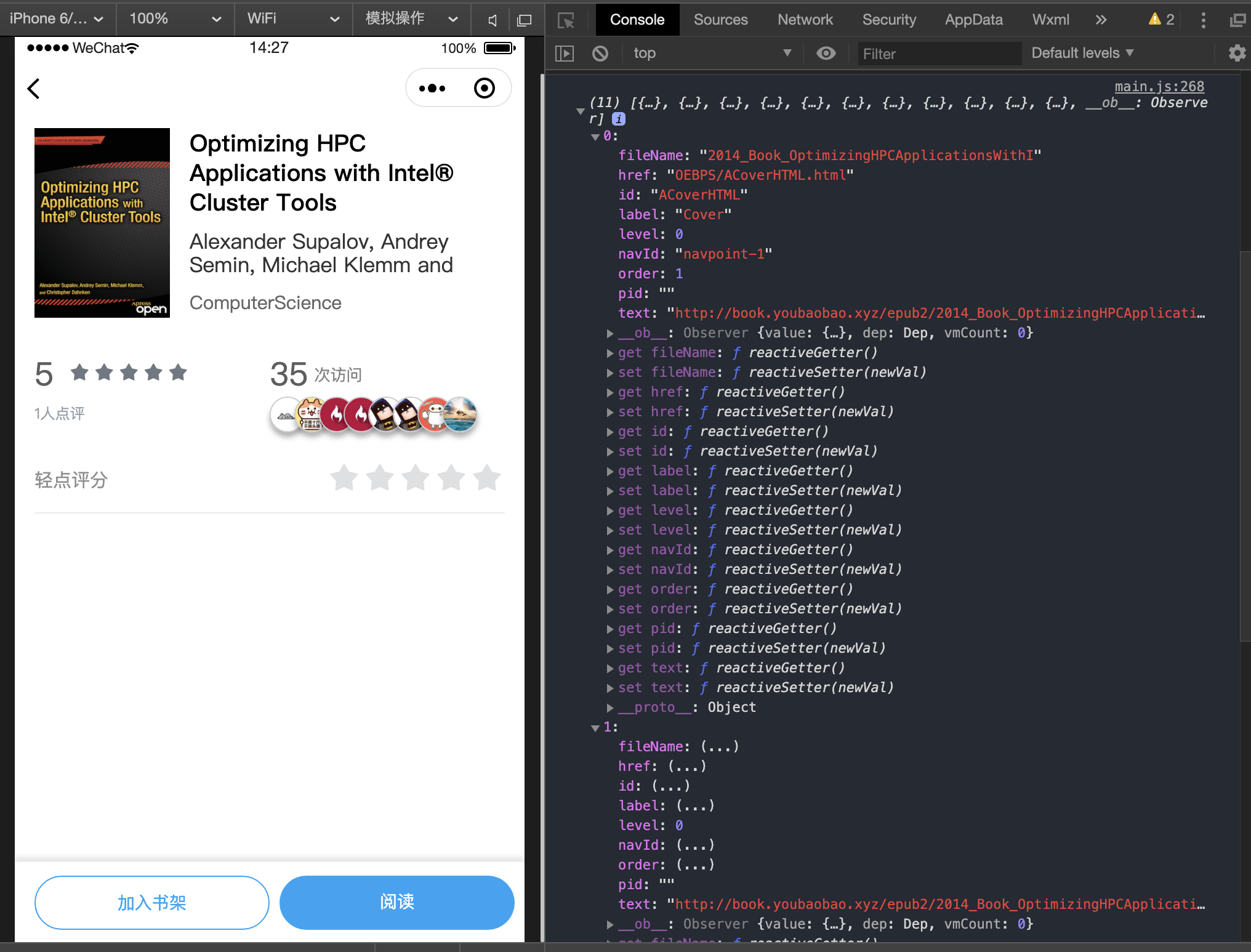Expand get order reactiveGetter
Image resolution: width=1251 pixels, height=952 pixels.
pyautogui.click(x=610, y=590)
